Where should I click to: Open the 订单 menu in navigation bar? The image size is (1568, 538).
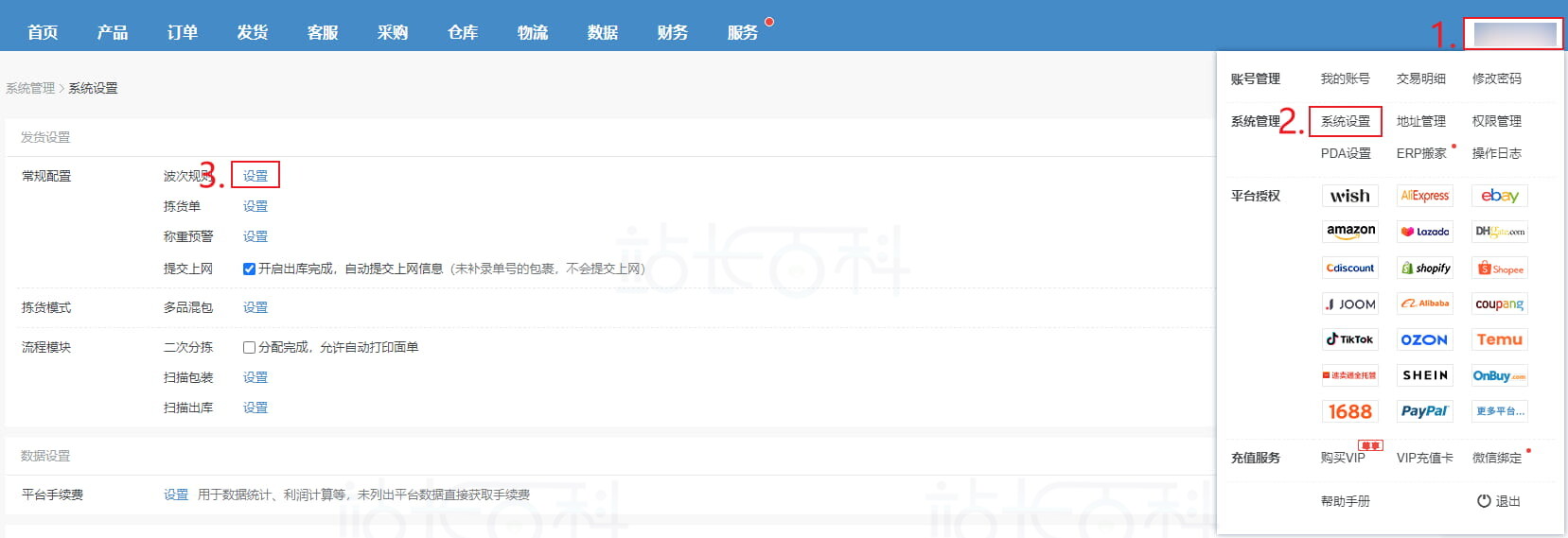point(182,32)
